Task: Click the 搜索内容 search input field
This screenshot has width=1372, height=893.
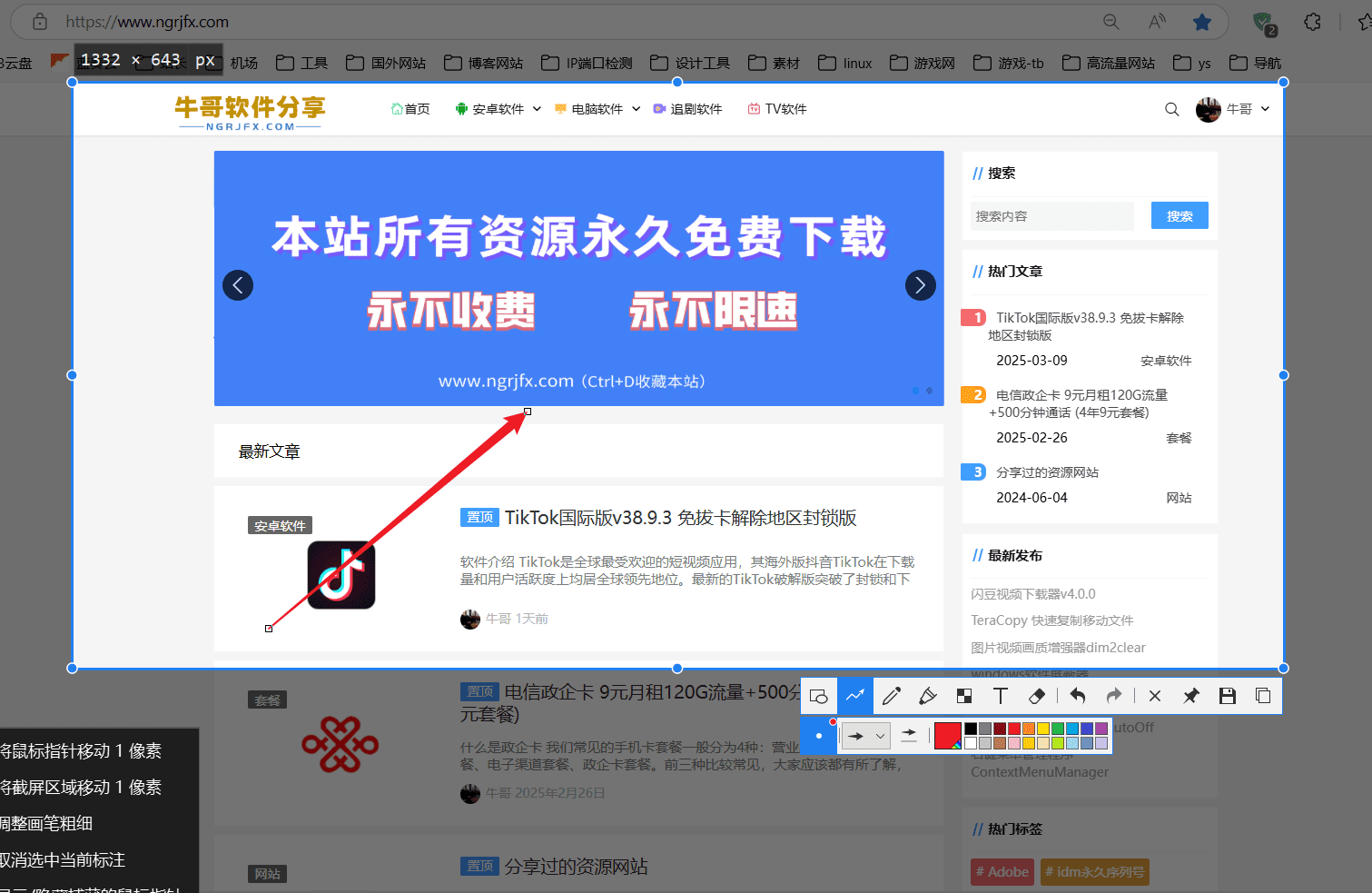Action: (1052, 216)
